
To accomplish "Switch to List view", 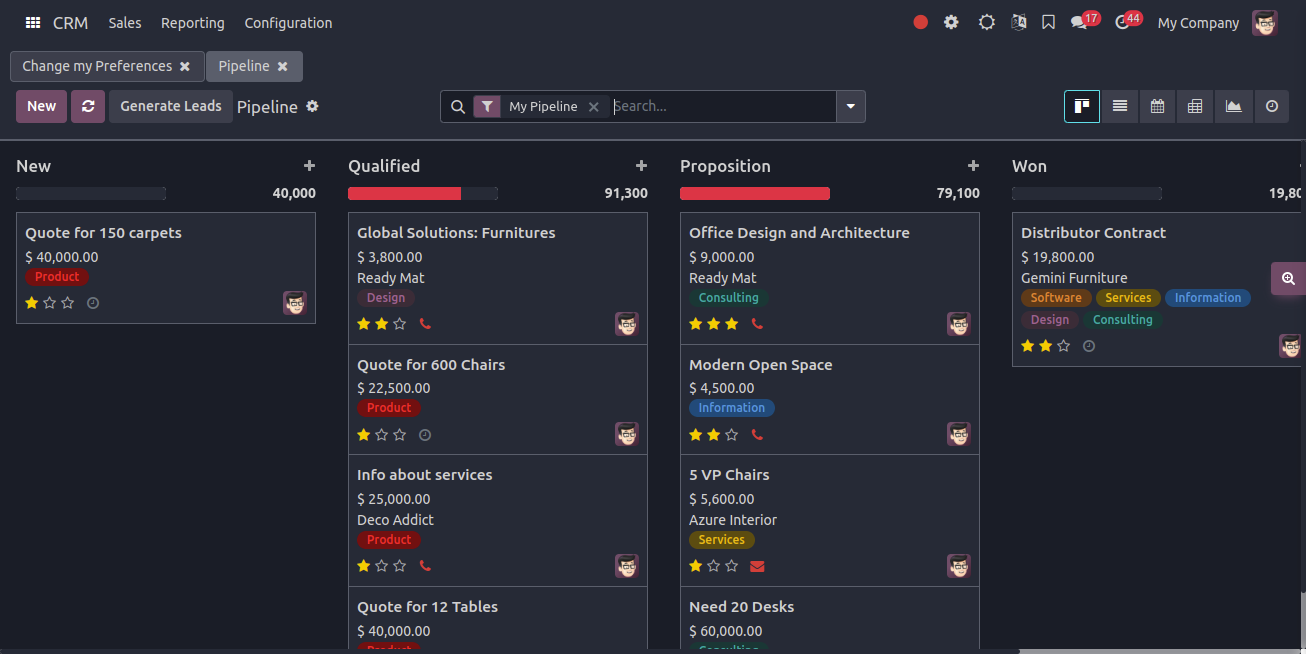I will click(x=1120, y=106).
